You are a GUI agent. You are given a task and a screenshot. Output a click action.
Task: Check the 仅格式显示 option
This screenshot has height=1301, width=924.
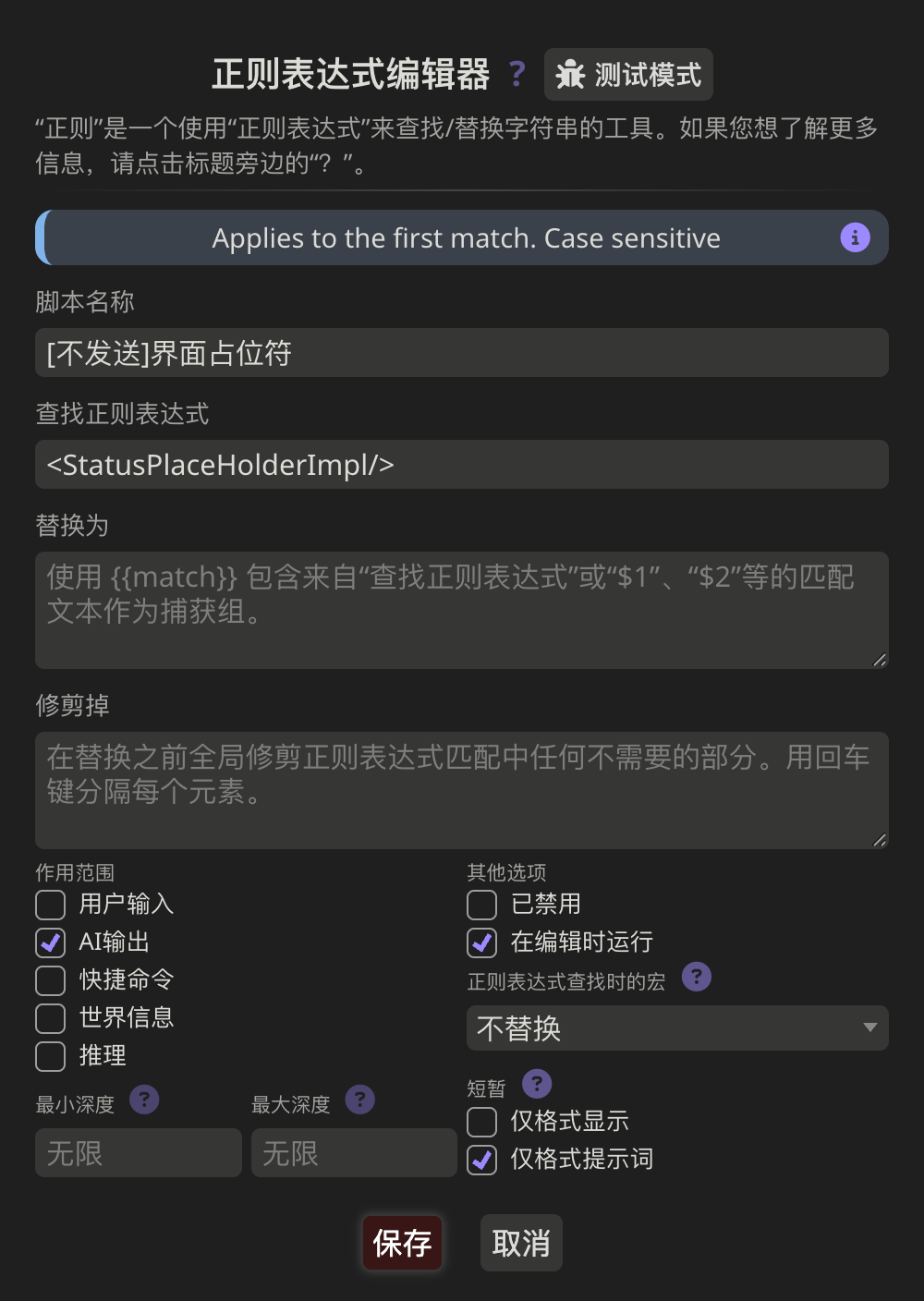tap(482, 1122)
